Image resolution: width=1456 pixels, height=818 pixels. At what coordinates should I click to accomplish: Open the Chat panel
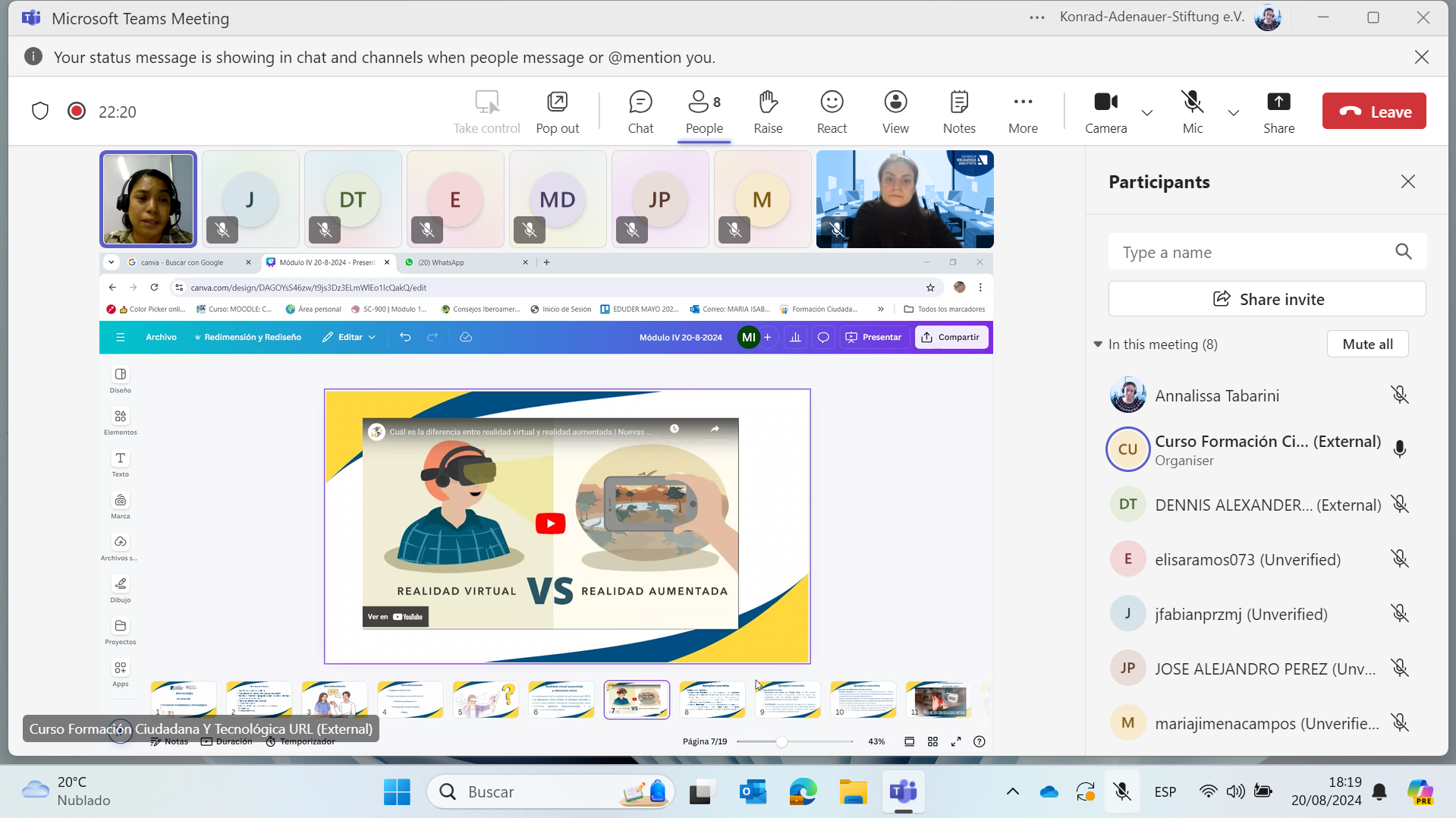[640, 111]
